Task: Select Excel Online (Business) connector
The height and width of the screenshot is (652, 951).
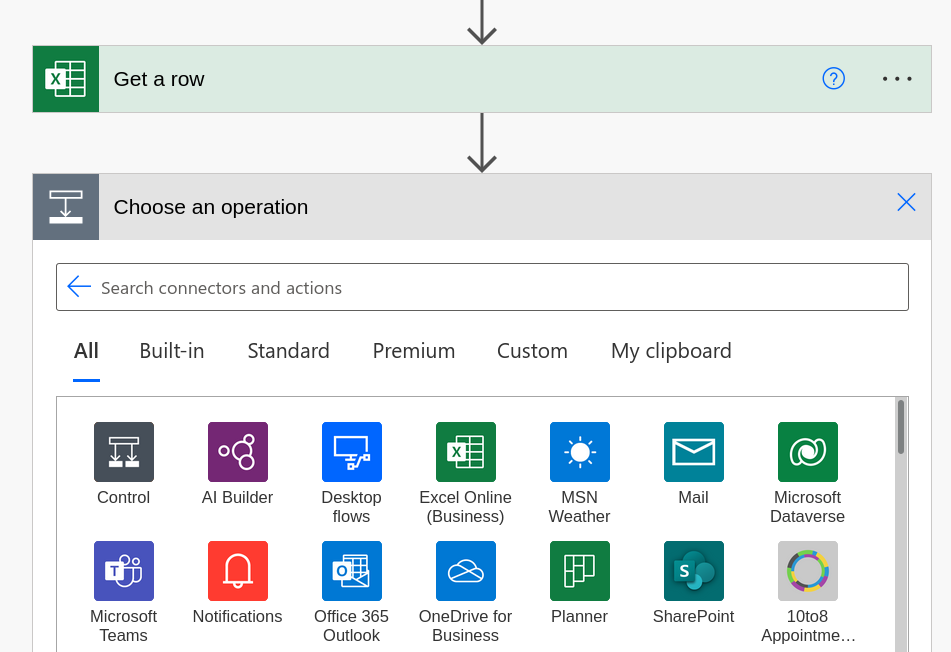Action: tap(466, 452)
